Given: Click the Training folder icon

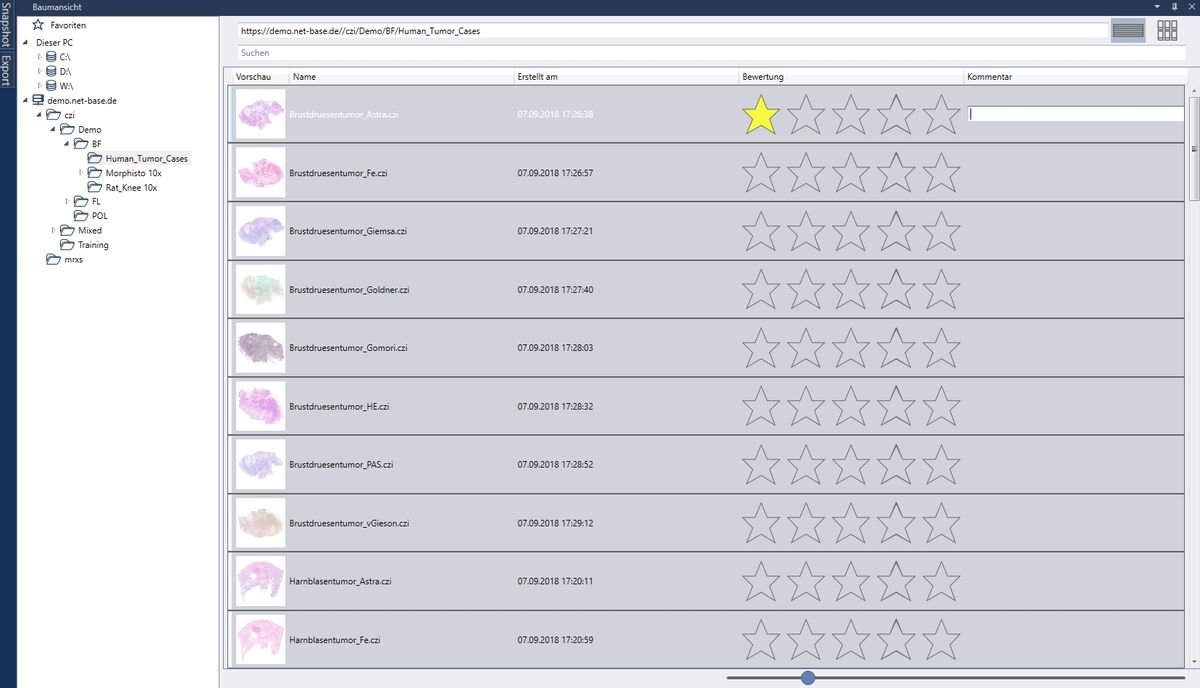Looking at the screenshot, I should pos(68,245).
